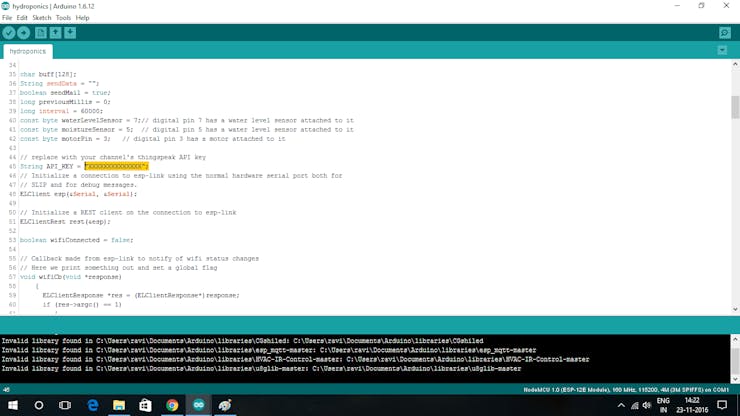Click the Upload sketch arrow button

(x=24, y=33)
